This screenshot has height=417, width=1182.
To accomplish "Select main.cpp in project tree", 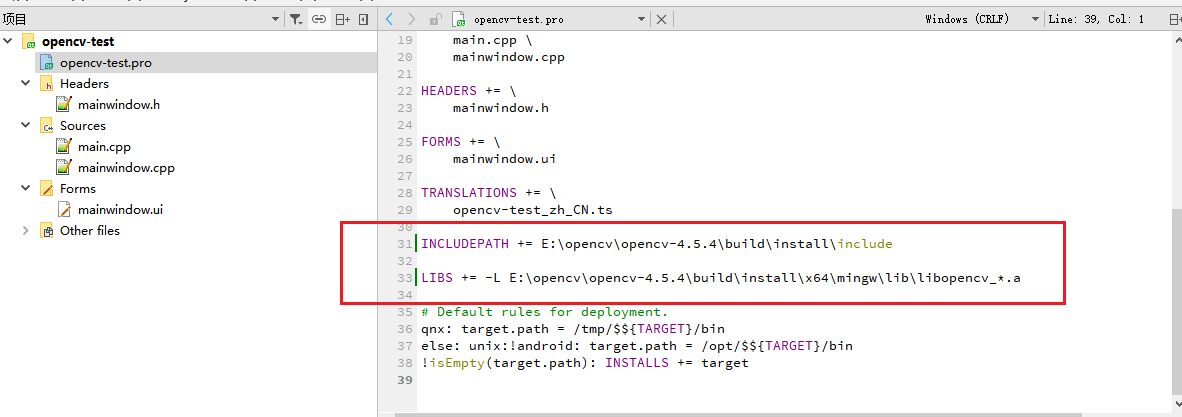I will pos(104,147).
